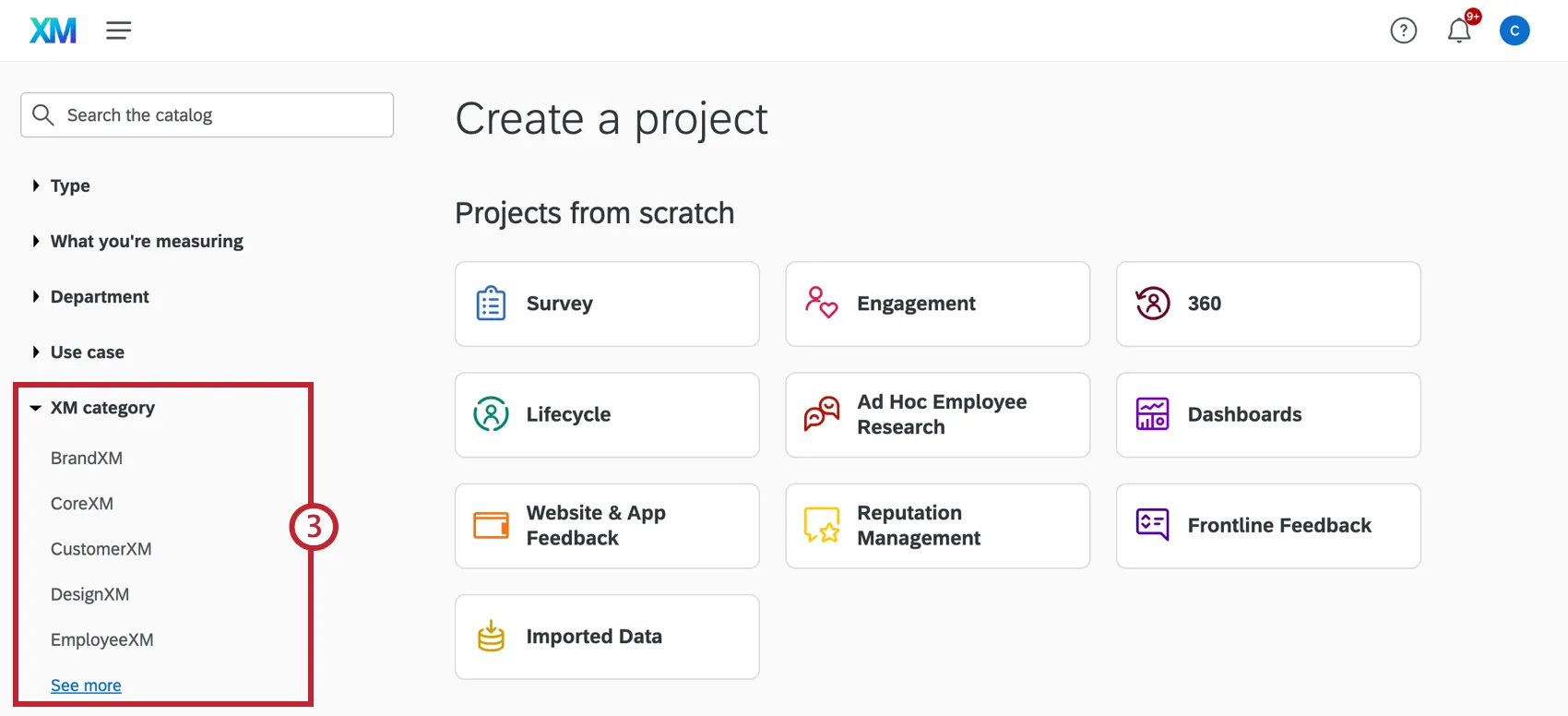Click the Survey clipboard icon
This screenshot has width=1568, height=716.
pos(491,304)
